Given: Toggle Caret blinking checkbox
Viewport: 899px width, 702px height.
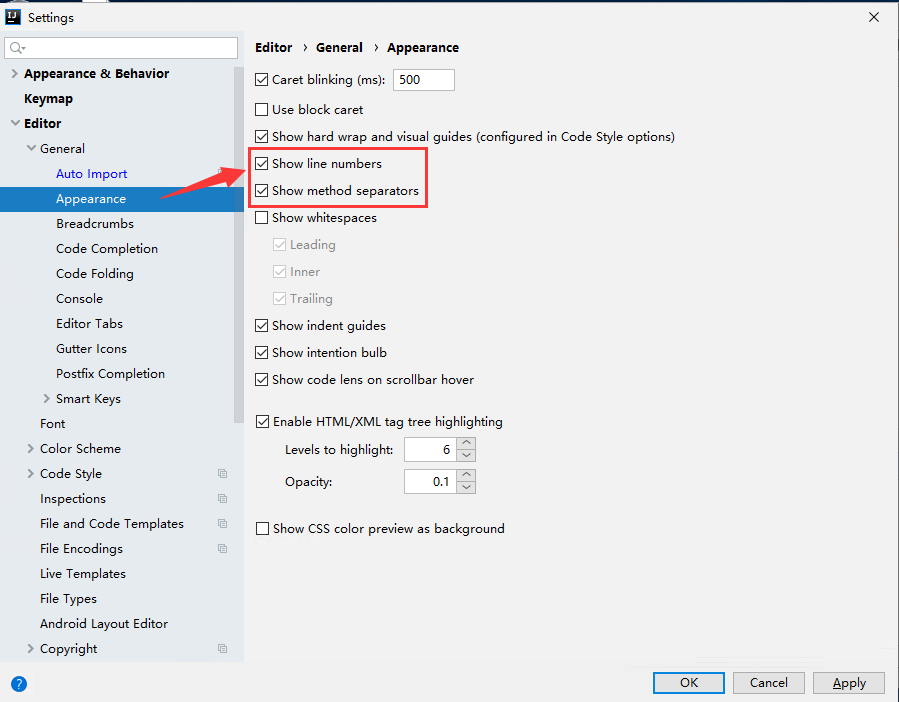Looking at the screenshot, I should pos(261,80).
